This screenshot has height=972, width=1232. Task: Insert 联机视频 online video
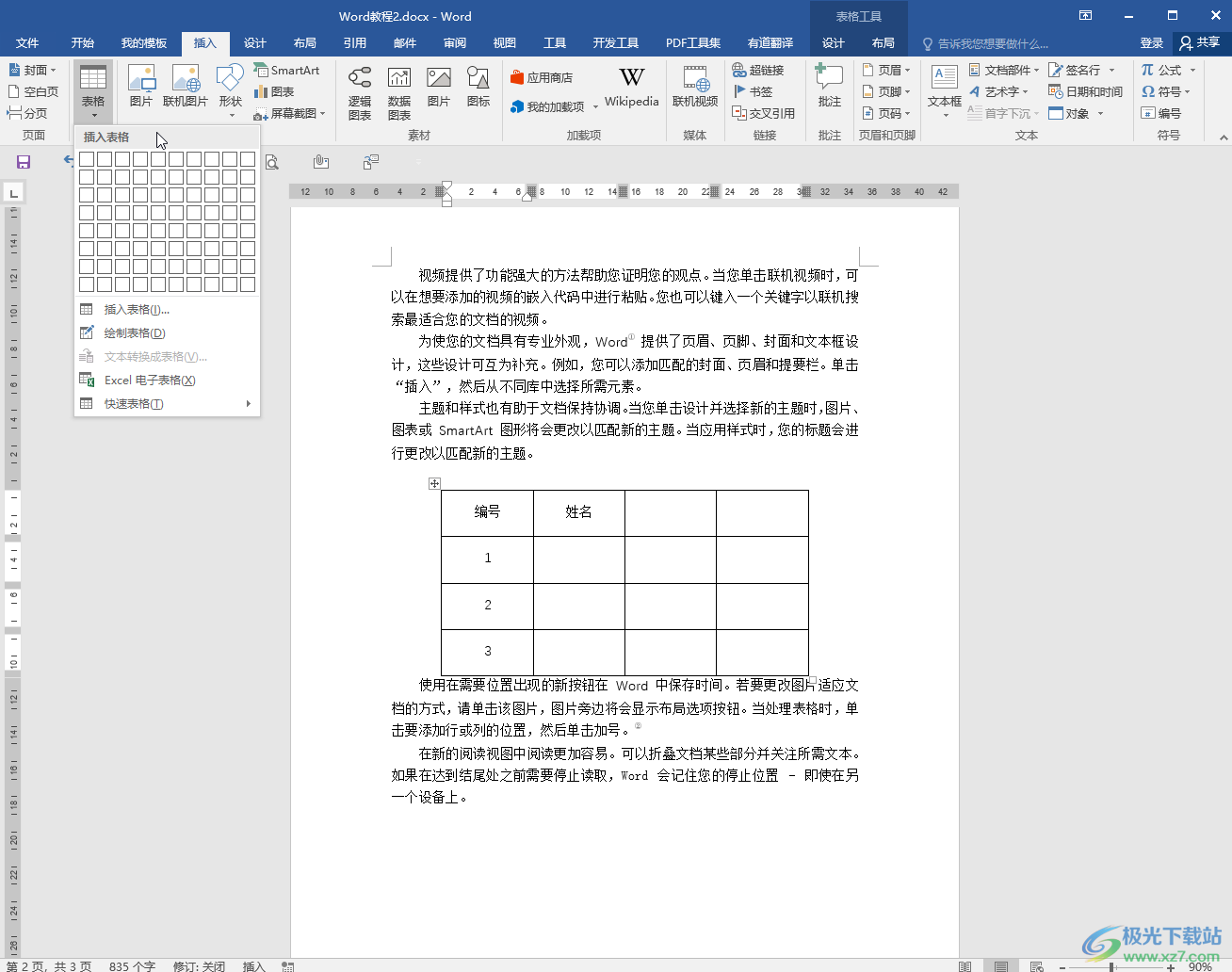(x=695, y=87)
